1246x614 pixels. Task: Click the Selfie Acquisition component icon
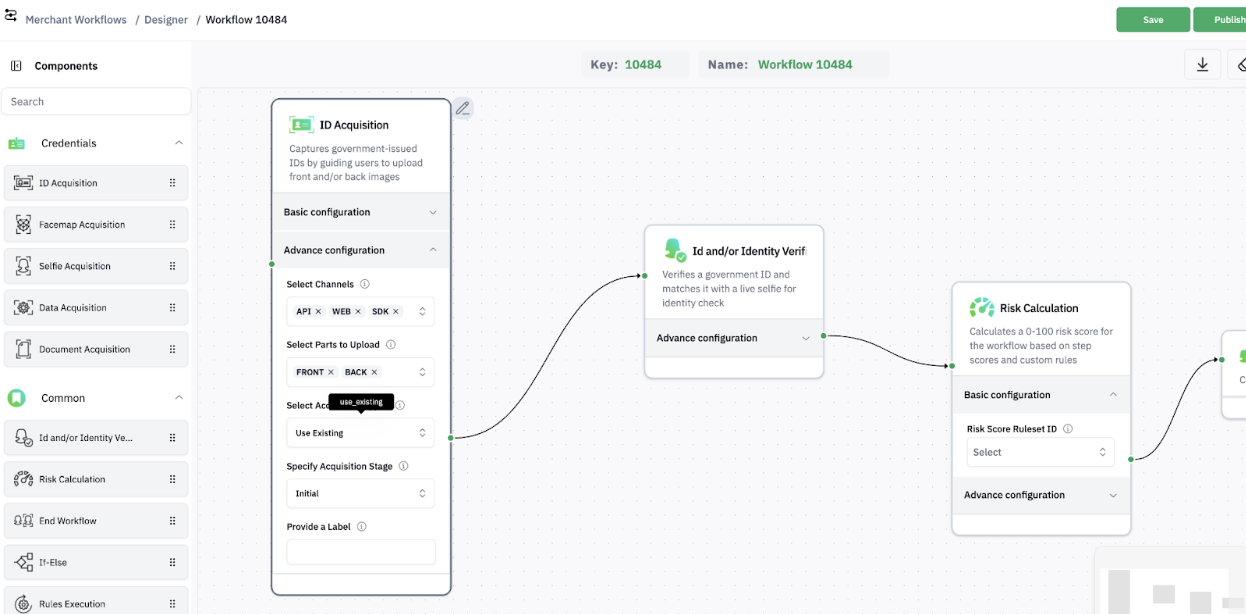[23, 267]
